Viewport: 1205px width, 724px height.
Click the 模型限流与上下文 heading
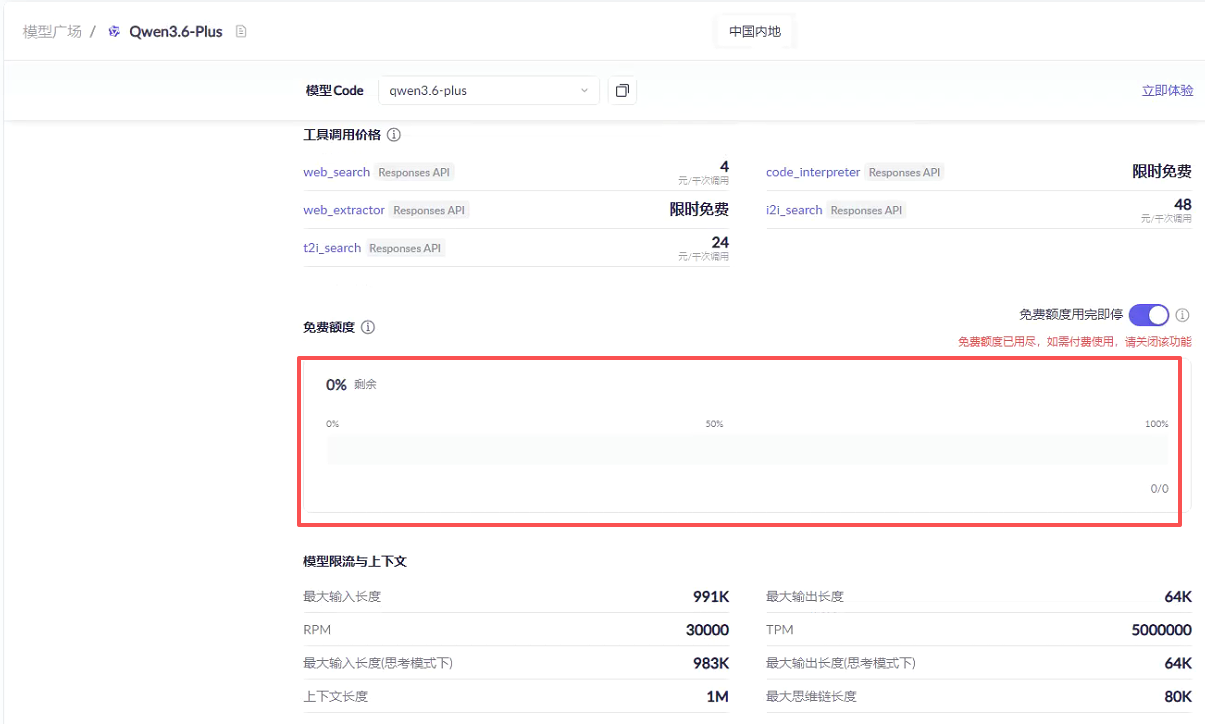pyautogui.click(x=355, y=562)
